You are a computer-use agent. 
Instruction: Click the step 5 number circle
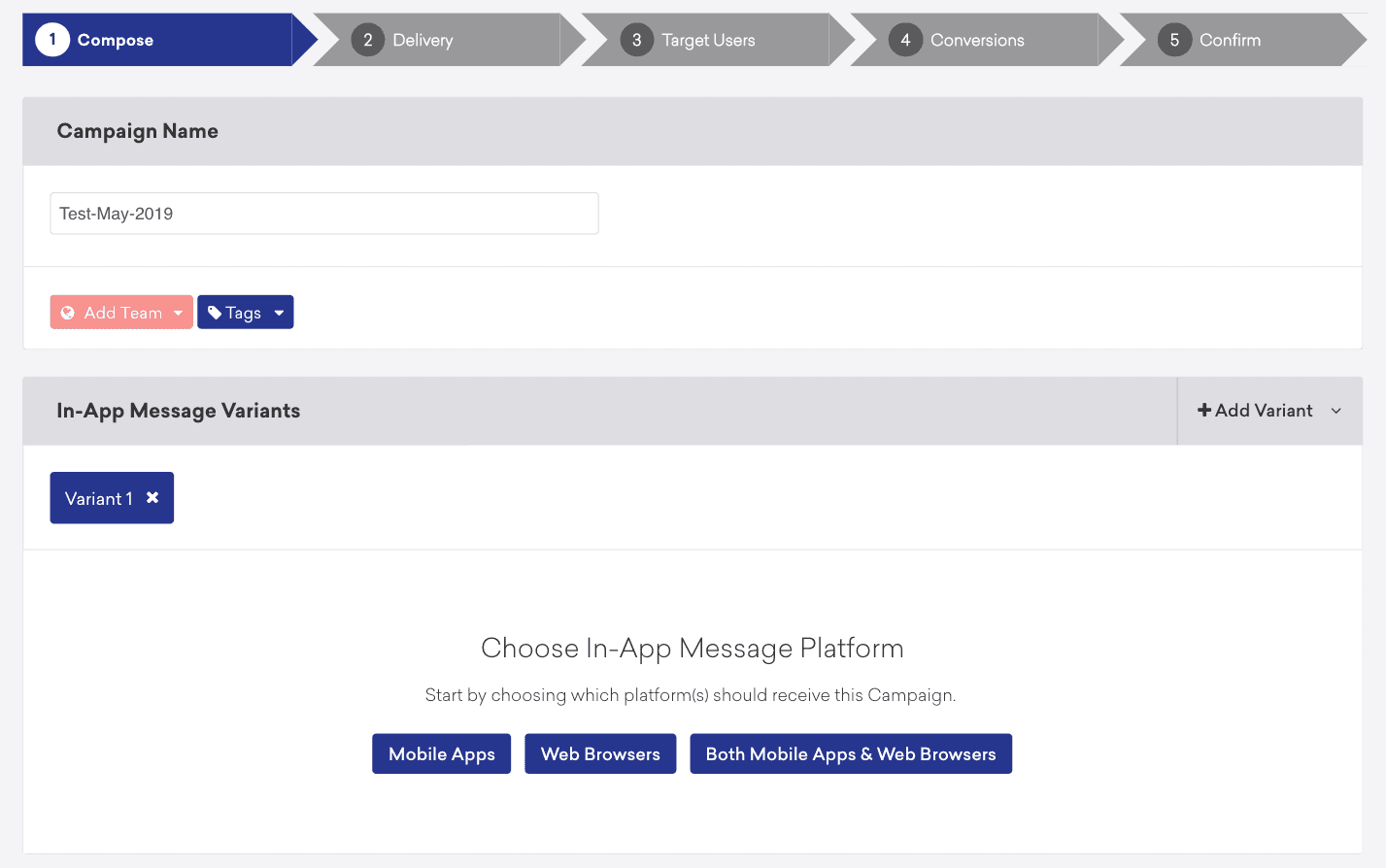coord(1174,40)
